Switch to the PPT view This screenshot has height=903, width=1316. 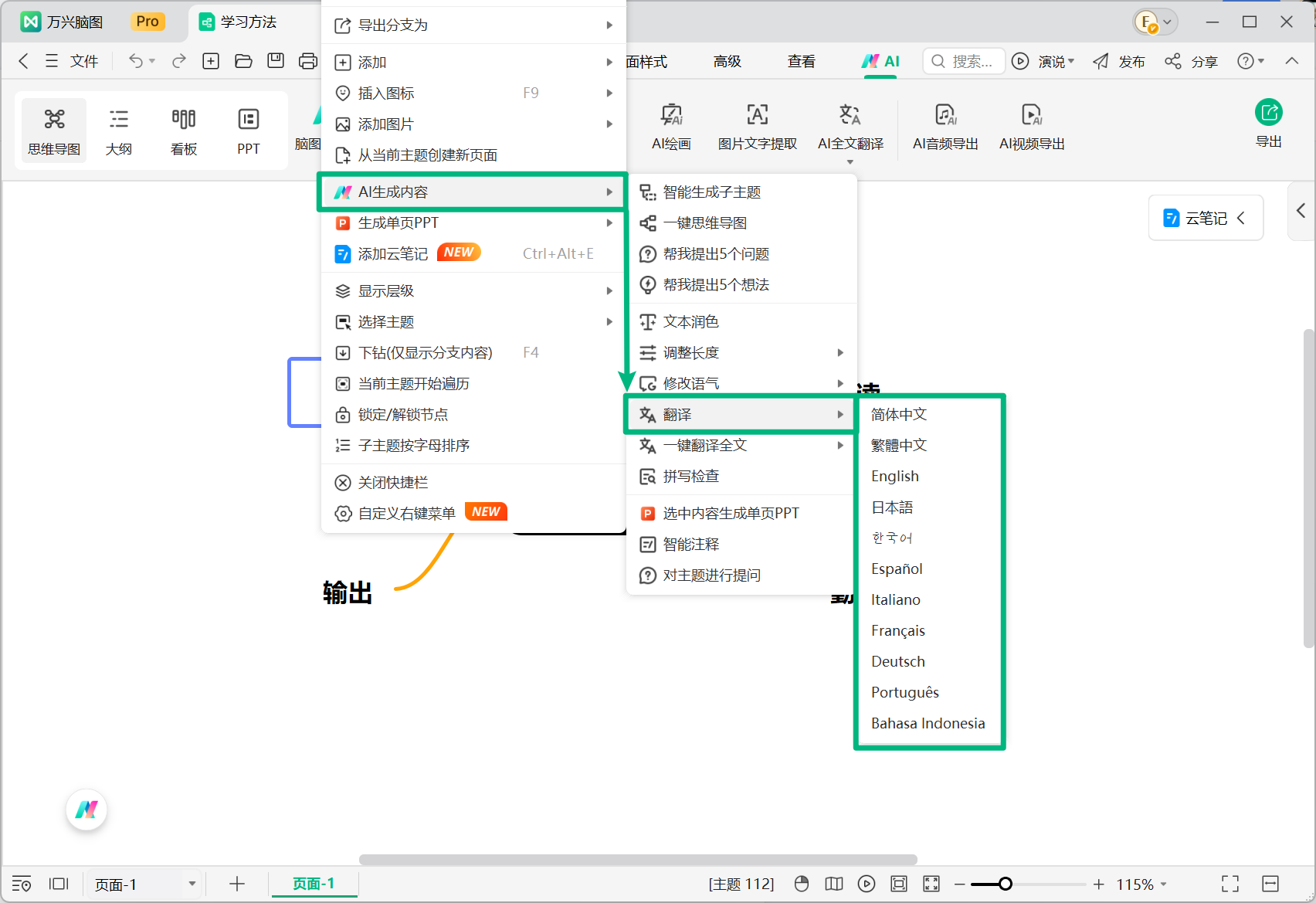tap(249, 131)
